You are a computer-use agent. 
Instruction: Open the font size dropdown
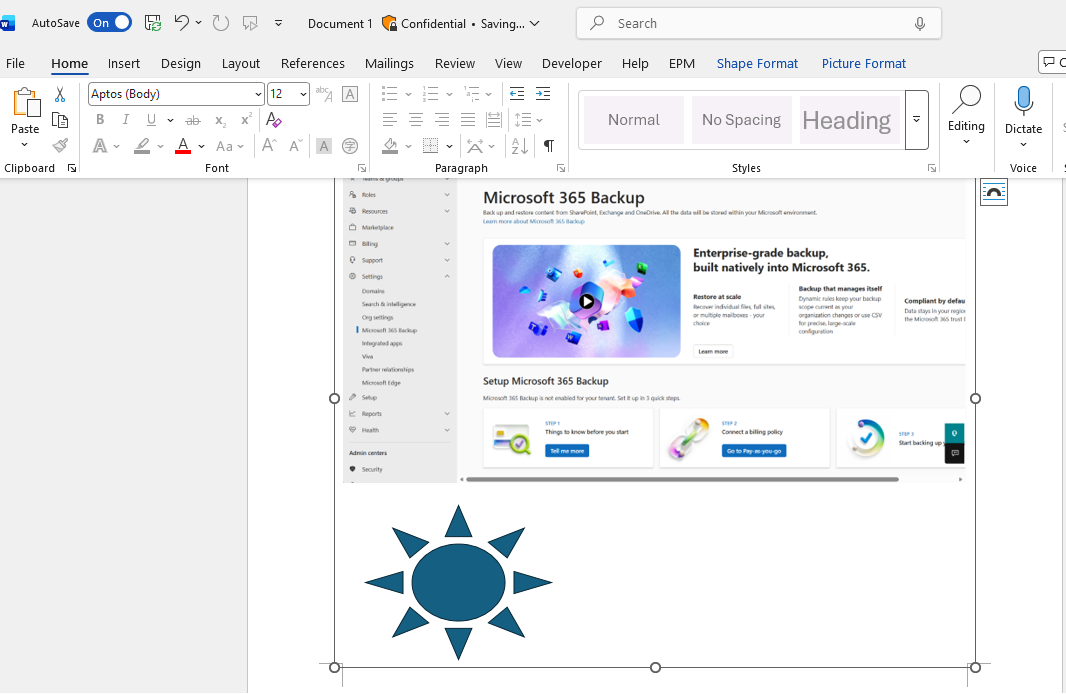click(303, 94)
